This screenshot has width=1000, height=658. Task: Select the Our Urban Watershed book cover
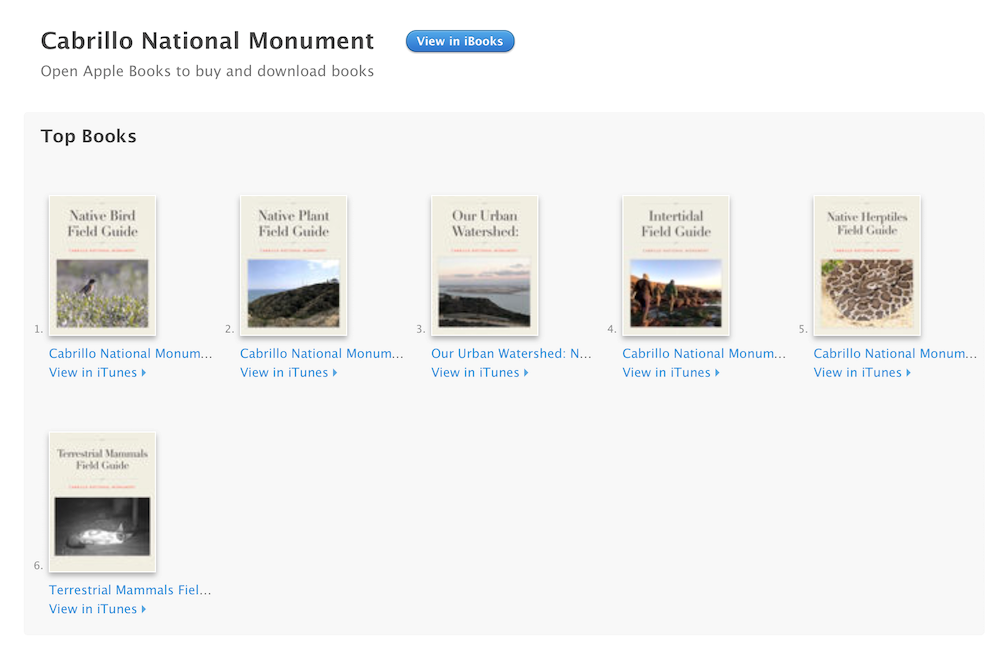click(484, 265)
